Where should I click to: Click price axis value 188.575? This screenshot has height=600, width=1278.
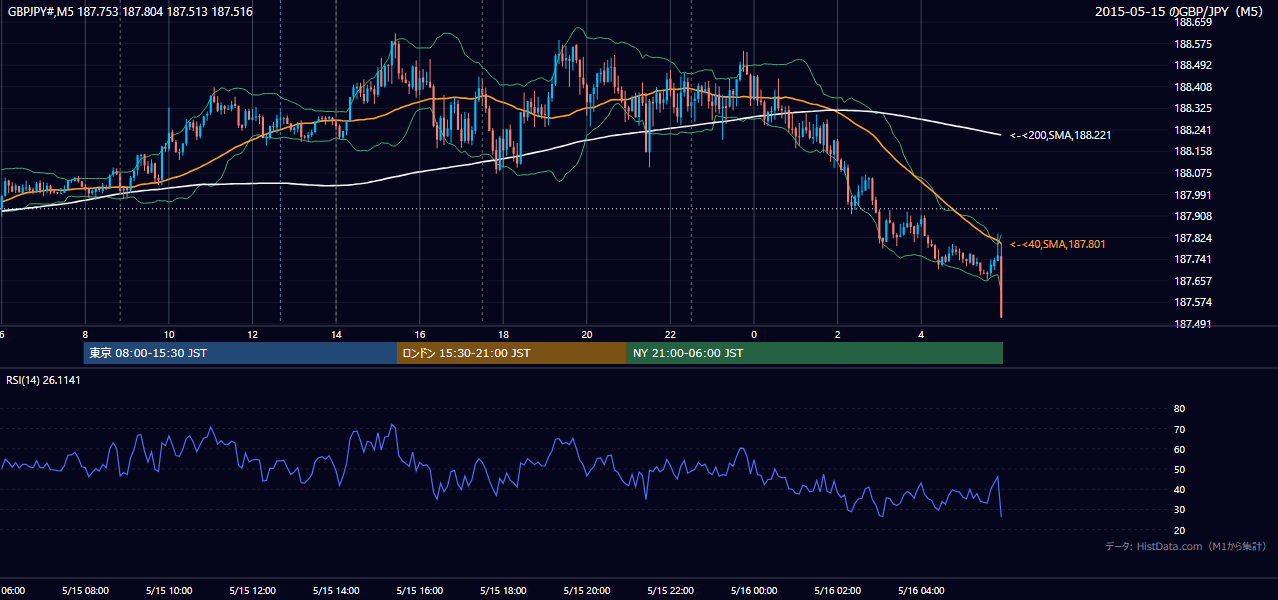coord(1192,44)
